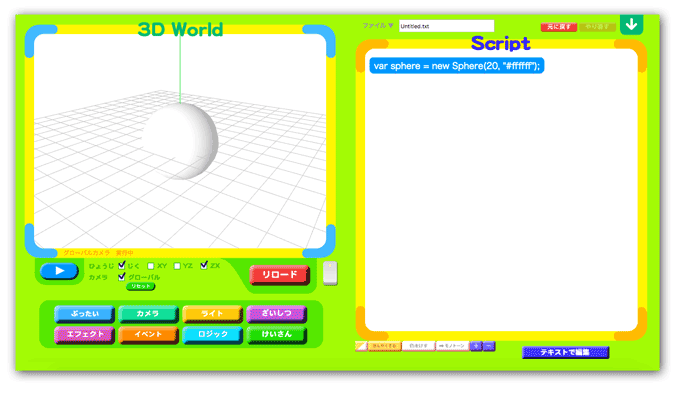Select the var sphere code block
680x393 pixels.
coord(457,66)
